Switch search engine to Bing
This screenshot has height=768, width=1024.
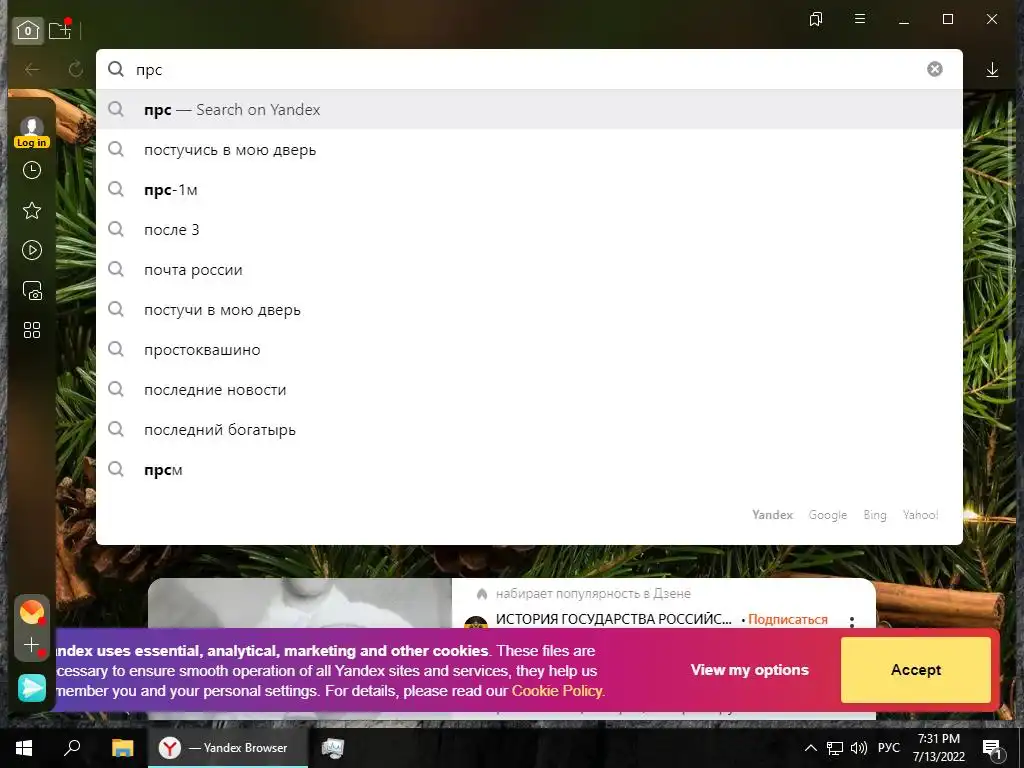pyautogui.click(x=875, y=515)
